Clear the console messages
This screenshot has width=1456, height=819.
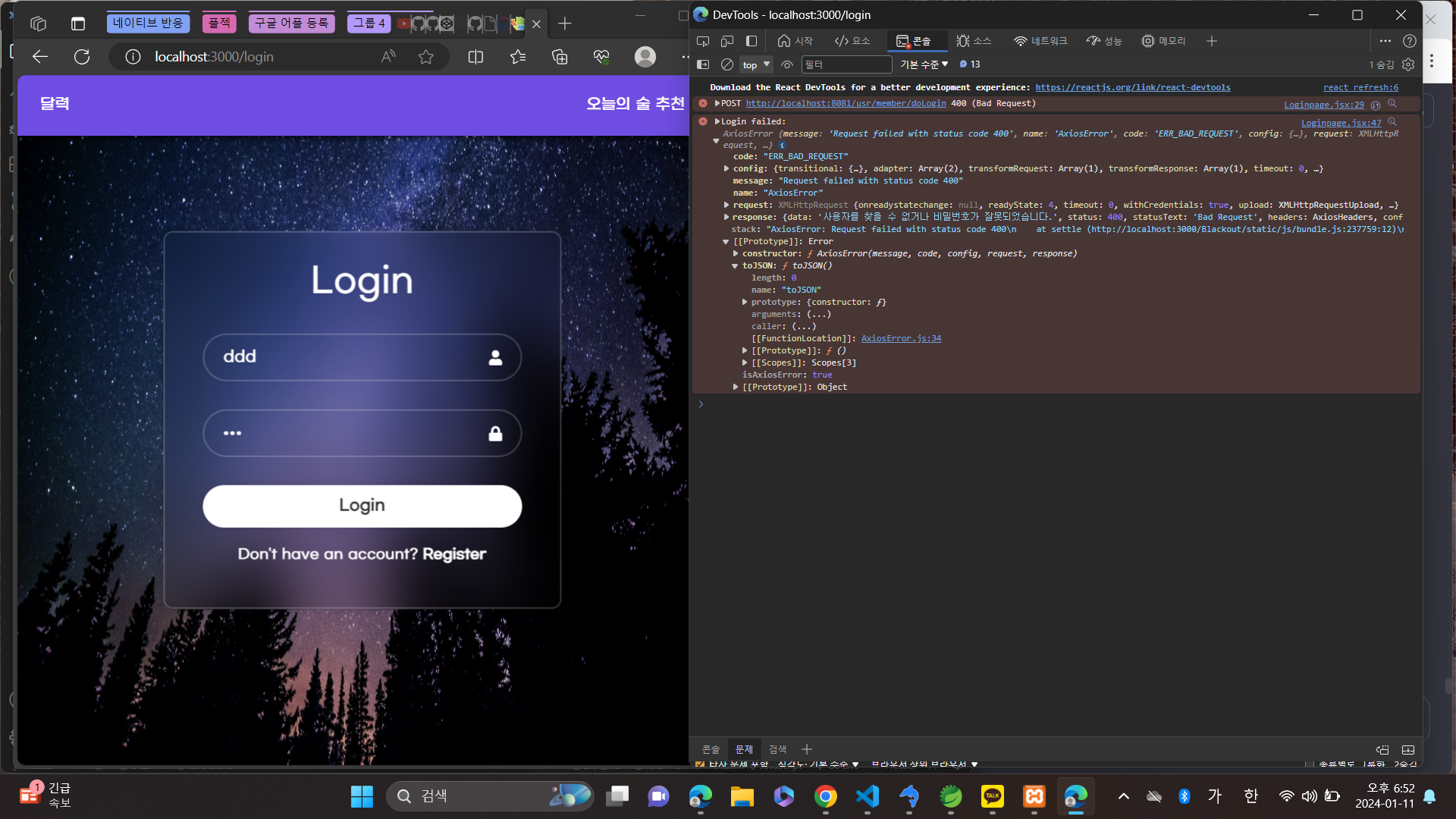(726, 64)
